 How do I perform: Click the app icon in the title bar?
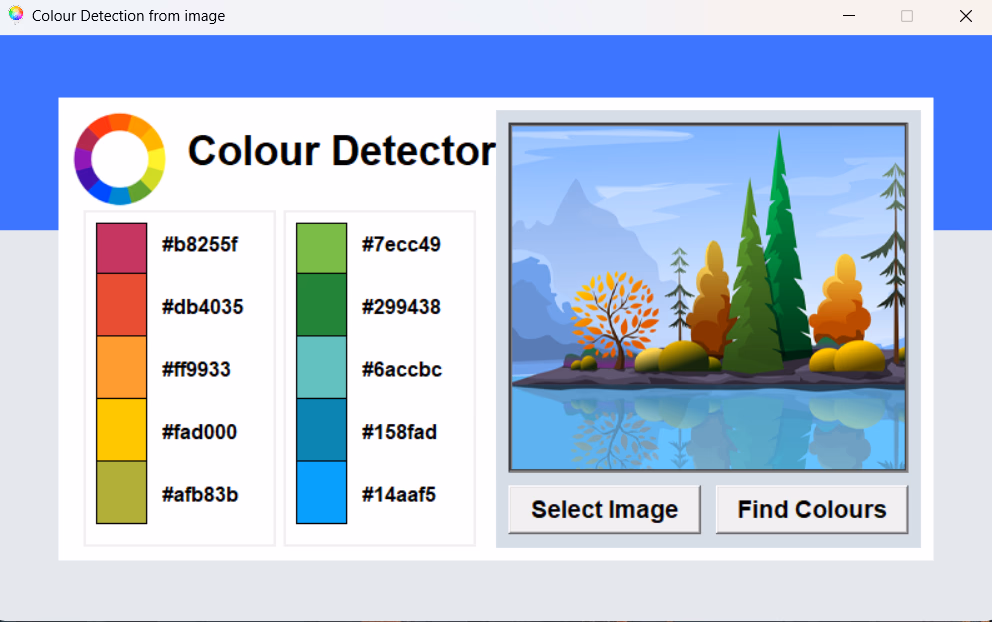[x=15, y=15]
